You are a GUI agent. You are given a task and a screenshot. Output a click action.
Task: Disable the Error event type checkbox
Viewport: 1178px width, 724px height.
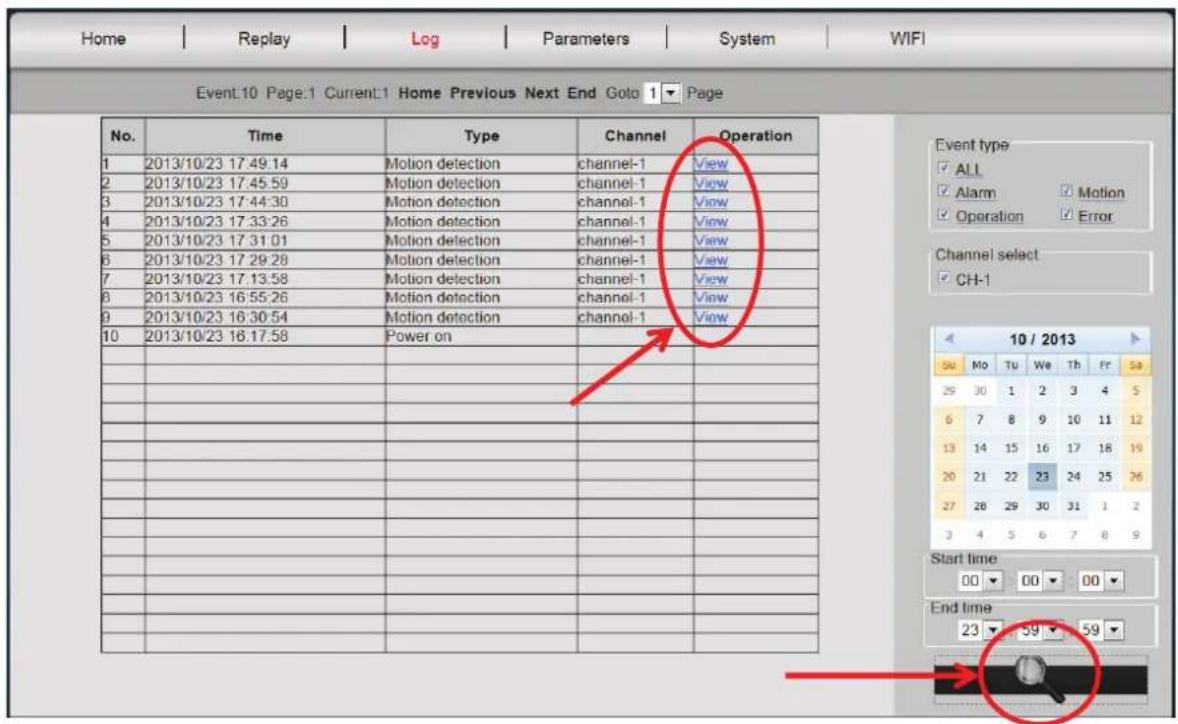point(1064,215)
